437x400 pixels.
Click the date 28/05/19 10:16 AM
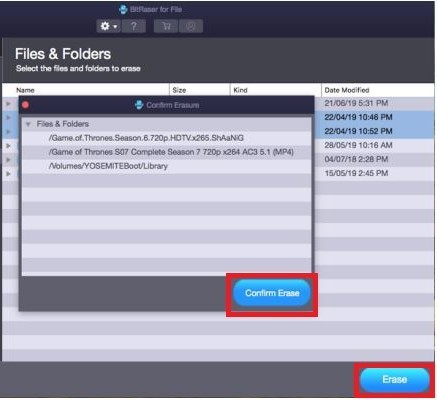(x=358, y=145)
